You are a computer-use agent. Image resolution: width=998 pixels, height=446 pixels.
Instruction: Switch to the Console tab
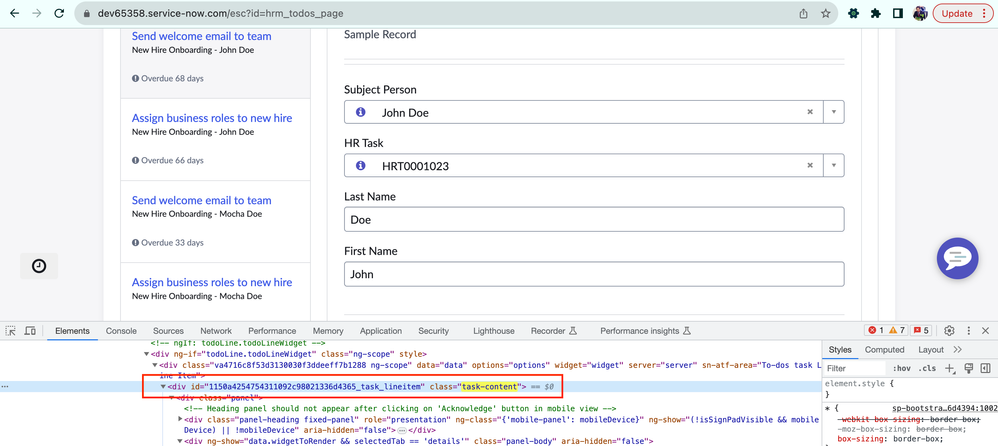click(x=121, y=331)
